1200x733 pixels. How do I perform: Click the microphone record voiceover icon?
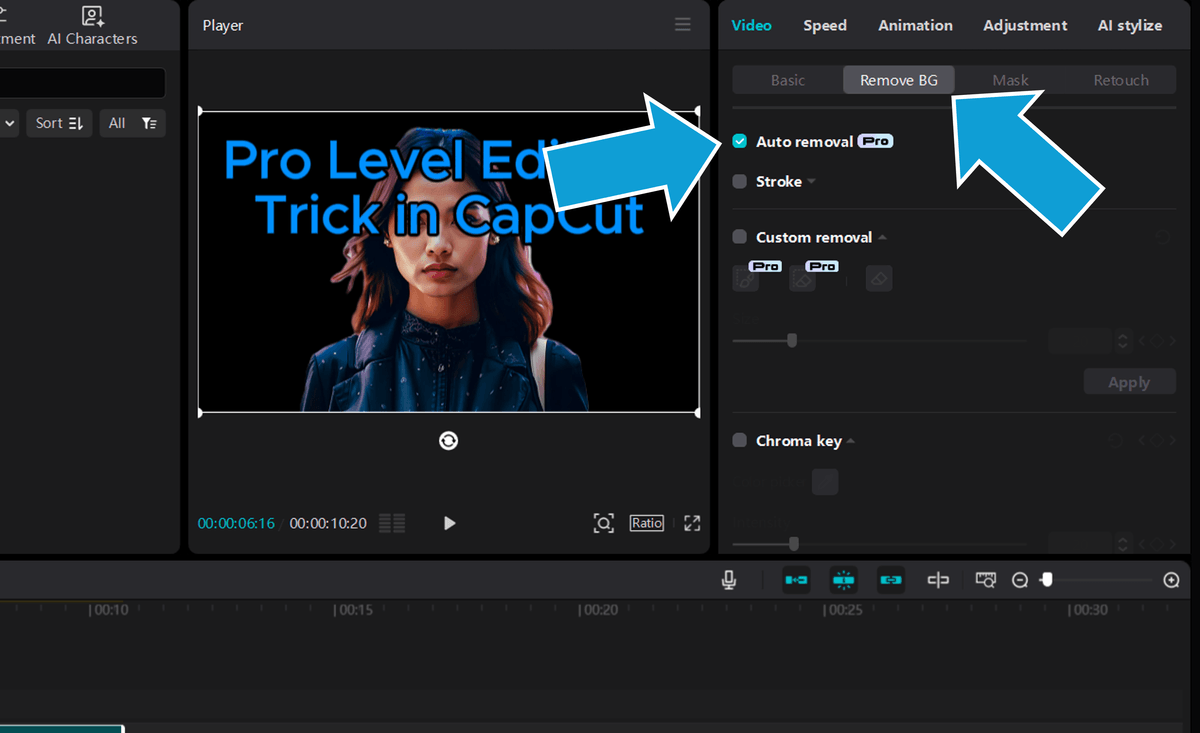point(729,580)
